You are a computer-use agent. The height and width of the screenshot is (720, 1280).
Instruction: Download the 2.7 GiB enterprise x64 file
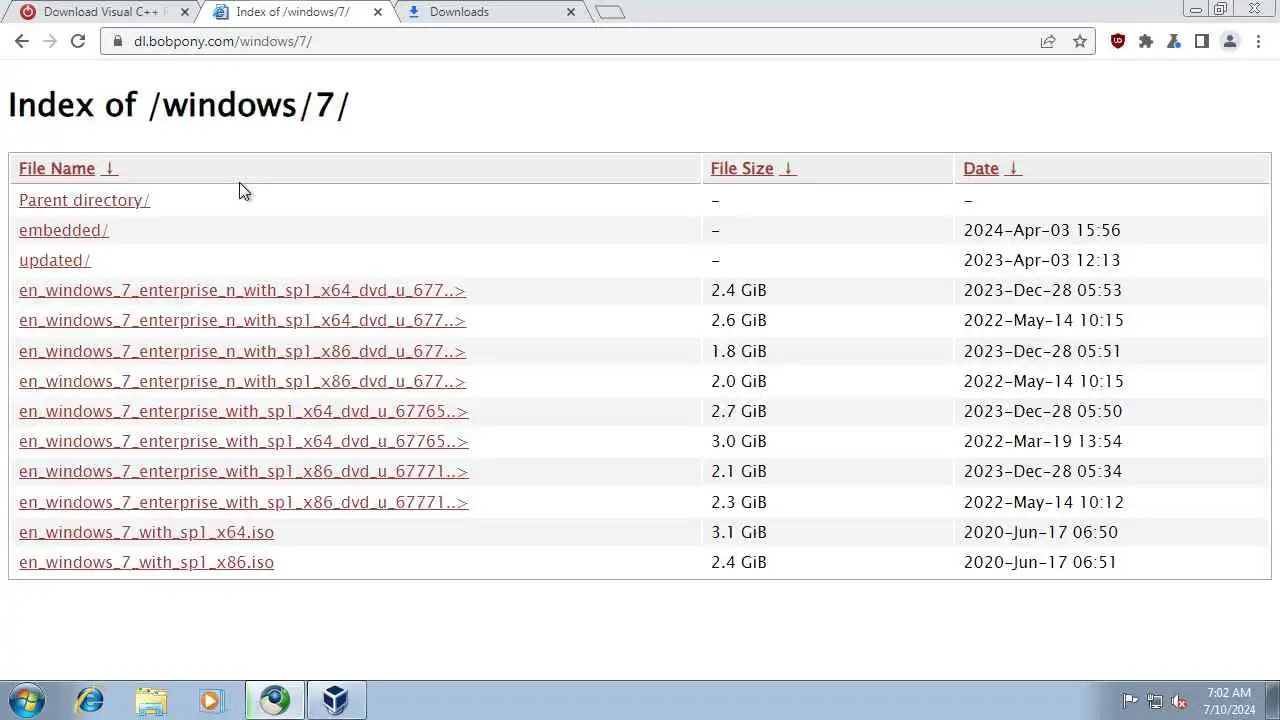(x=243, y=411)
